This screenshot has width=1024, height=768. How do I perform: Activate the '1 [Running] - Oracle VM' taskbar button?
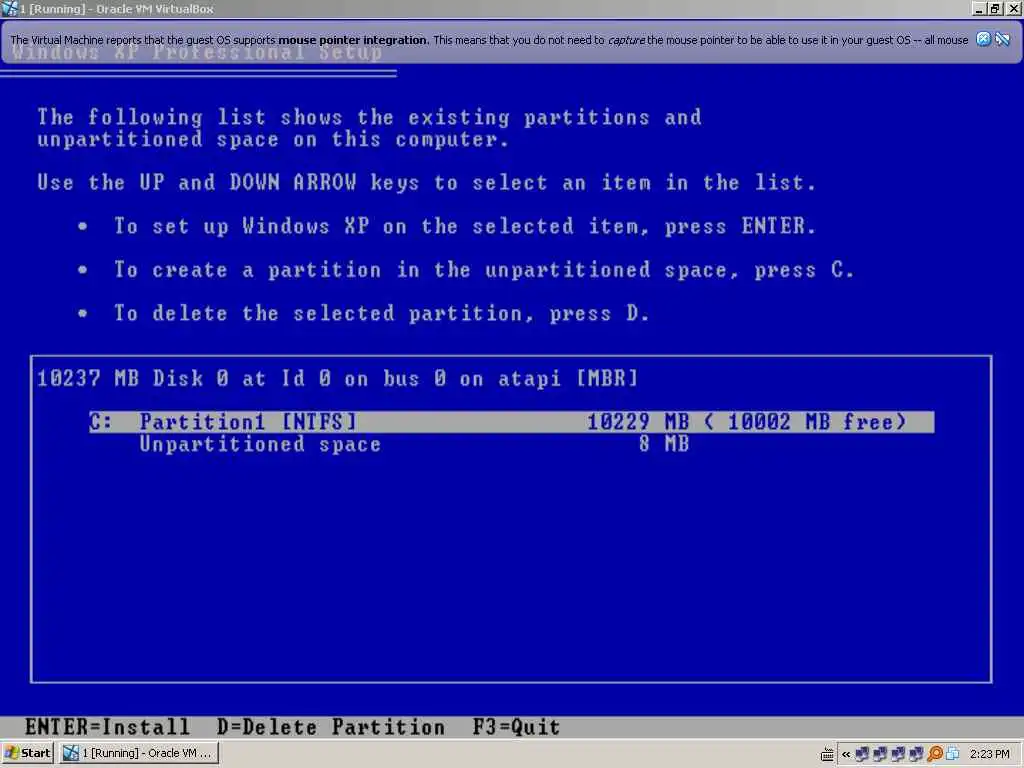point(138,754)
